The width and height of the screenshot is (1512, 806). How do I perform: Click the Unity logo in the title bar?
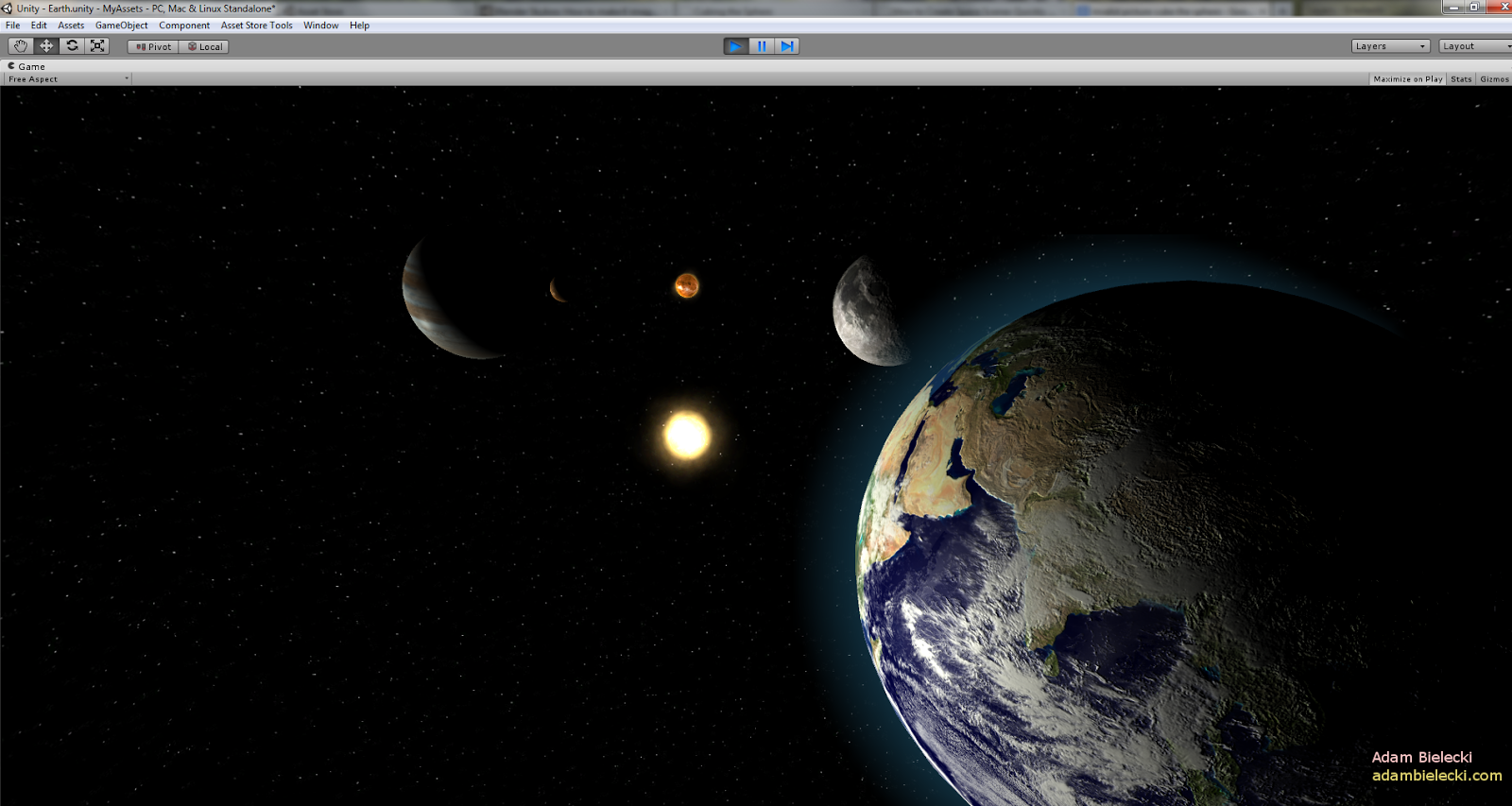[7, 9]
